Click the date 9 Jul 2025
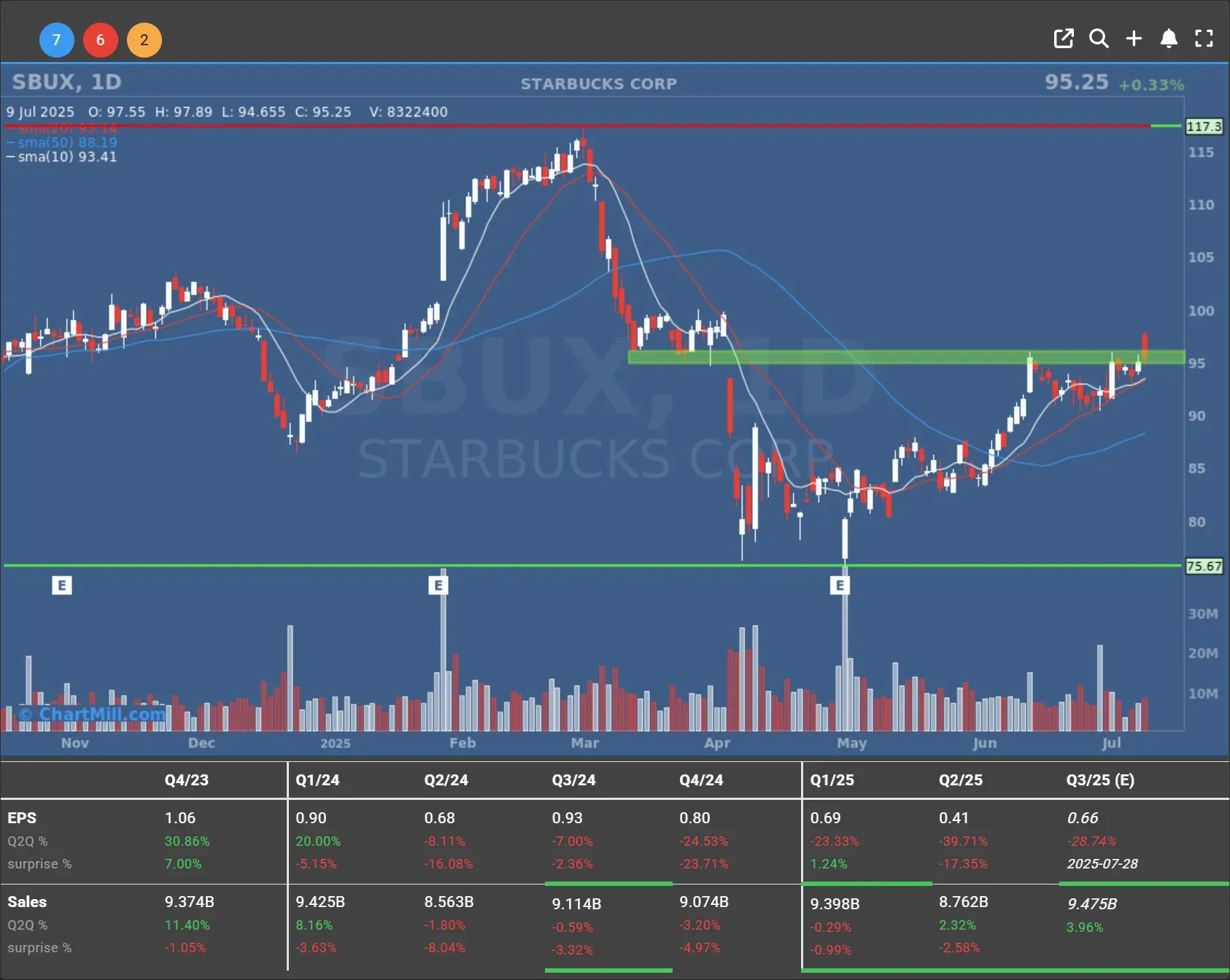Image resolution: width=1230 pixels, height=980 pixels. tap(41, 112)
